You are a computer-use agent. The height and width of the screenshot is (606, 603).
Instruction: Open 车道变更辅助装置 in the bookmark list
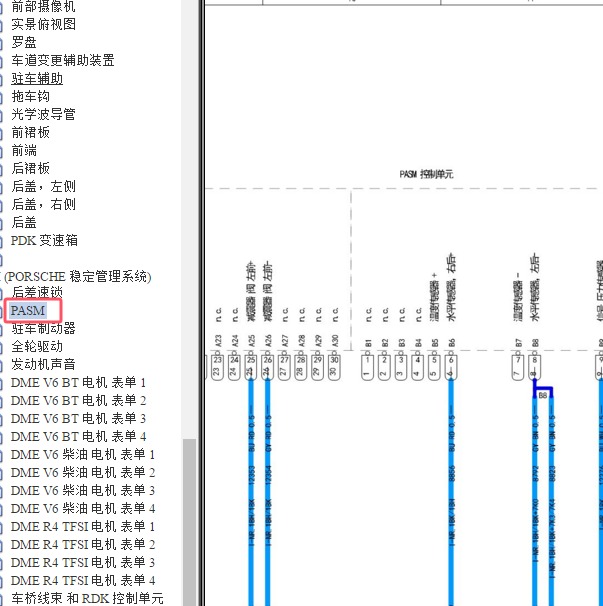pos(63,60)
